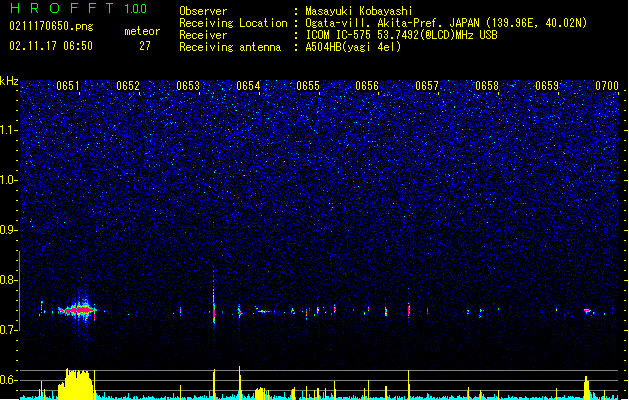Click location text Ogata-vill. Akita-Pref. JAPAN
This screenshot has height=400, width=629.
click(x=392, y=23)
